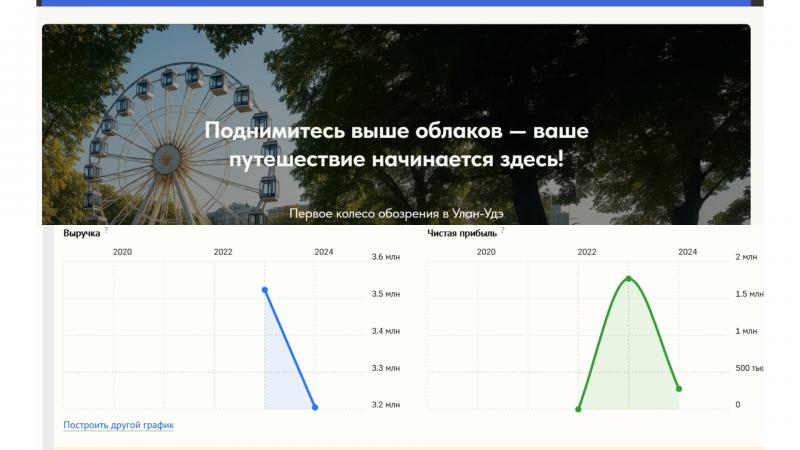Click the "2 млн" axis value
The width and height of the screenshot is (800, 450).
click(x=746, y=257)
